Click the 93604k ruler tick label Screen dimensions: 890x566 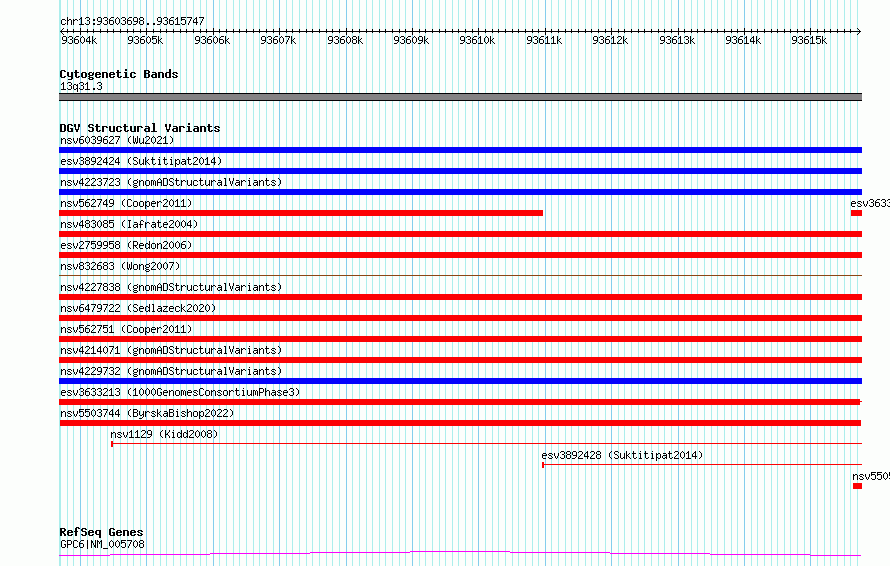(79, 40)
